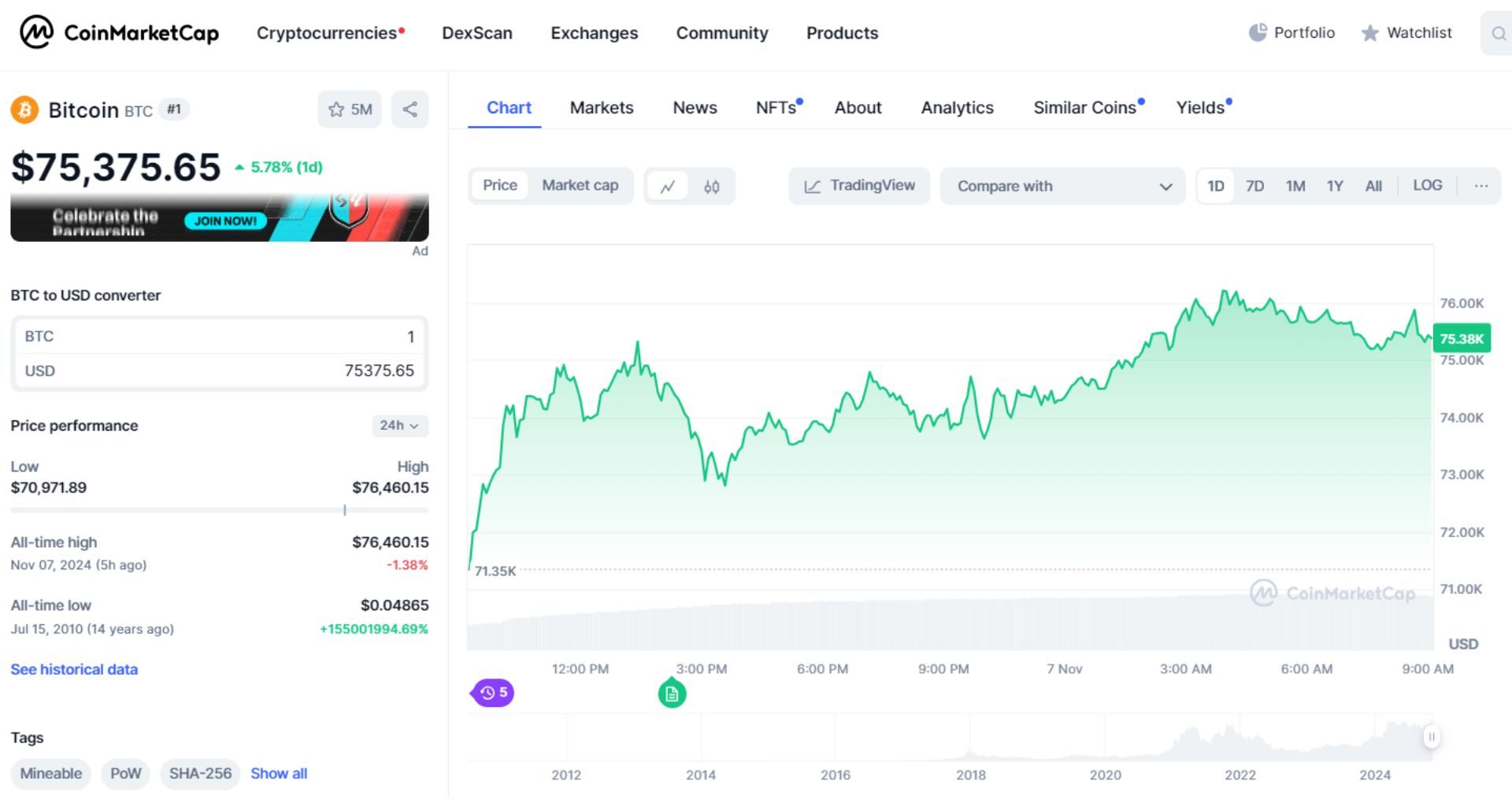Open the Analytics tab
Screen dimensions: 1512x803
[x=957, y=107]
